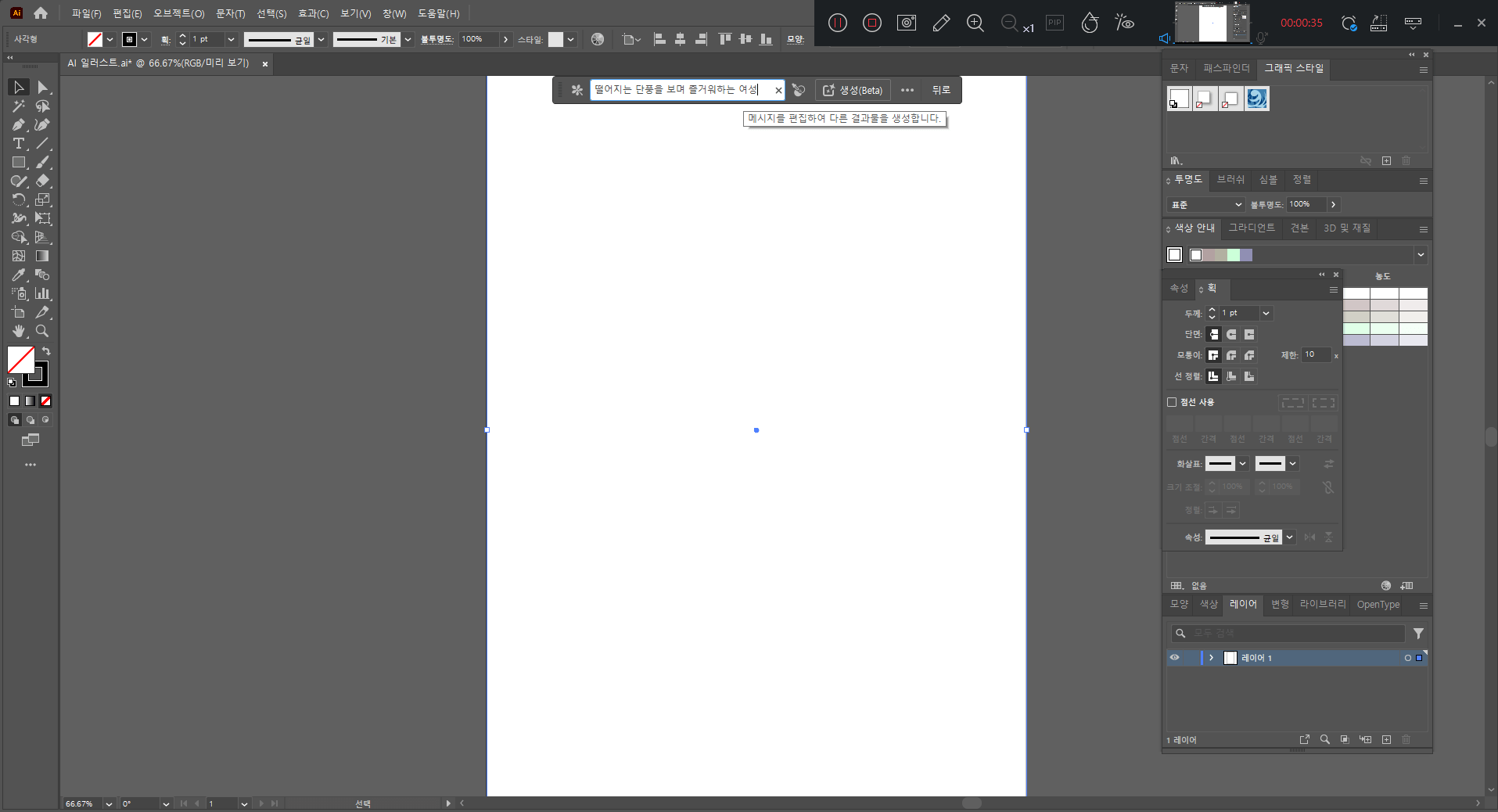Pick the Eyedropper tool

point(19,275)
